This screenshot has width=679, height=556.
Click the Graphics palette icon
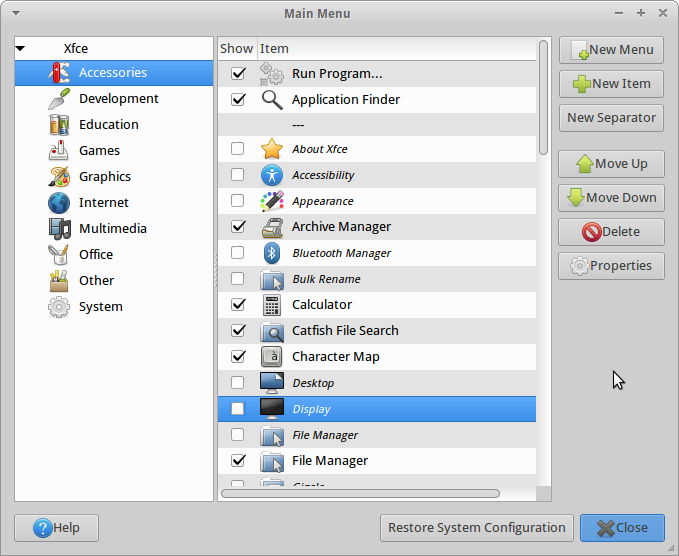(x=59, y=177)
